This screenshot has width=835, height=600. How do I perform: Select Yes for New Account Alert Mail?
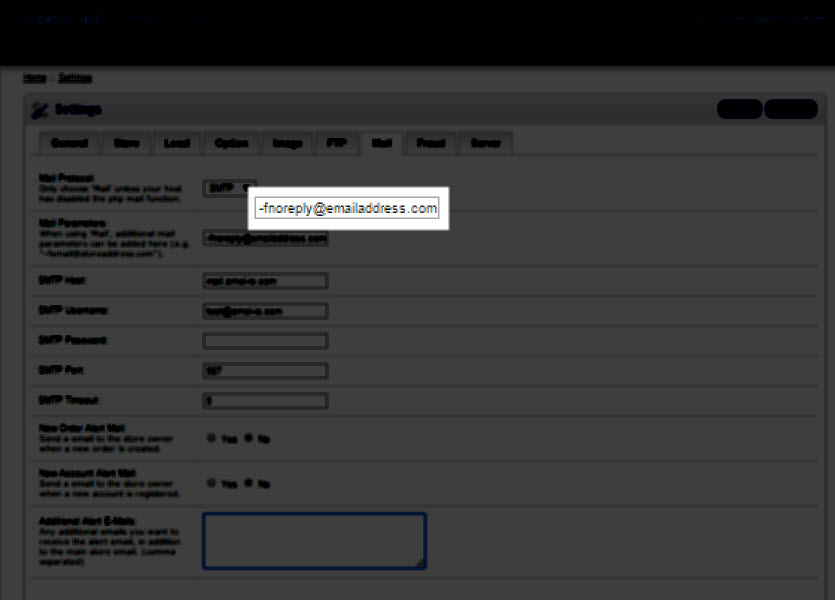211,482
